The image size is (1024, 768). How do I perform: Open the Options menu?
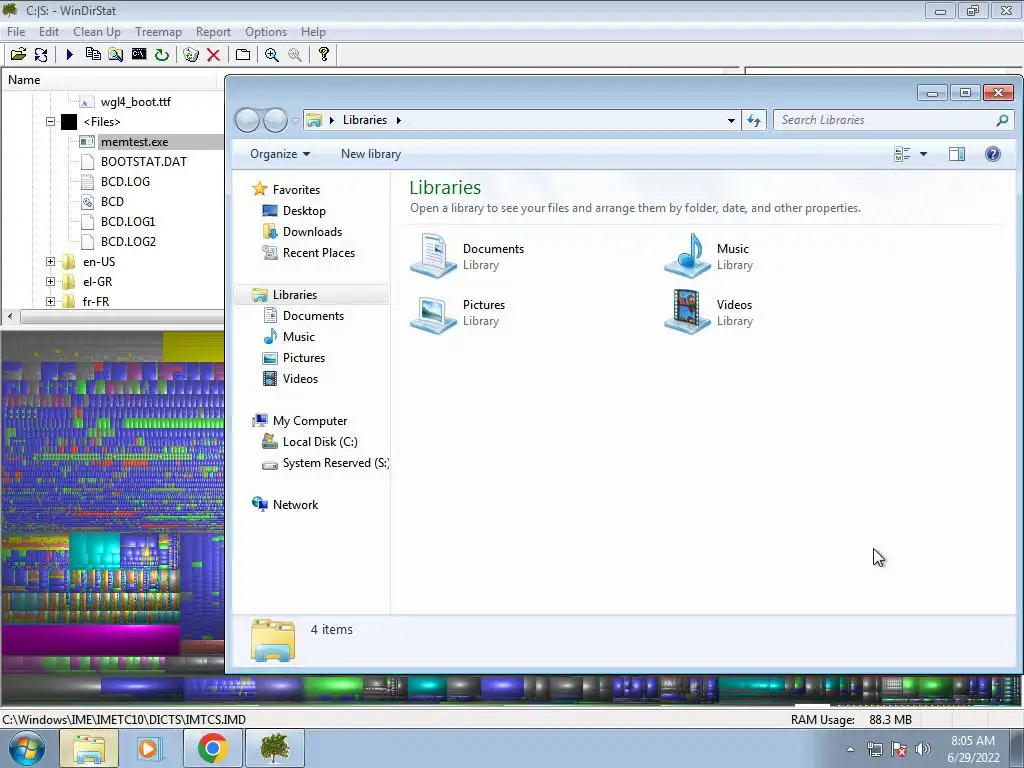point(266,32)
